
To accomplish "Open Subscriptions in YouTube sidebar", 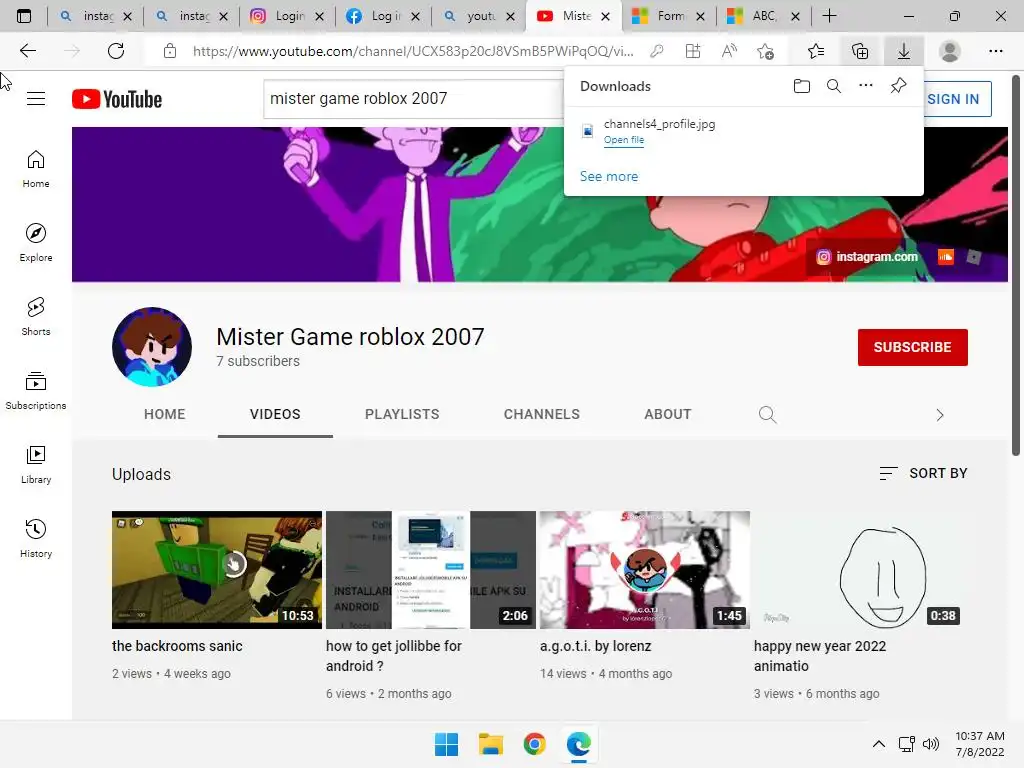I will coord(36,391).
